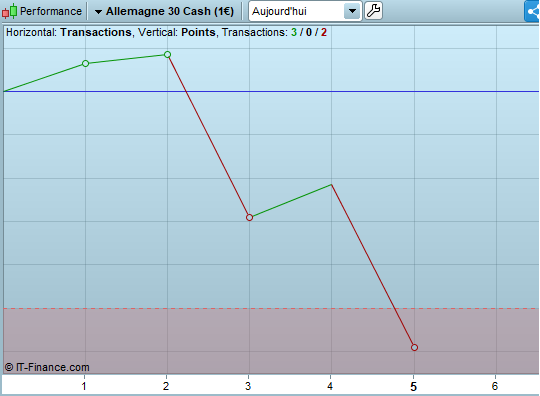Click axis label 4 on horizontal axis
Viewport: 540px width, 396px height.
(x=330, y=386)
